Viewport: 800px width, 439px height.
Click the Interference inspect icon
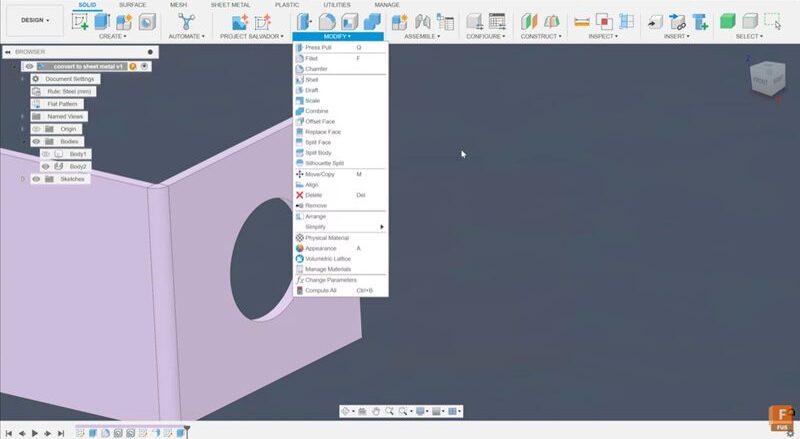pos(604,21)
